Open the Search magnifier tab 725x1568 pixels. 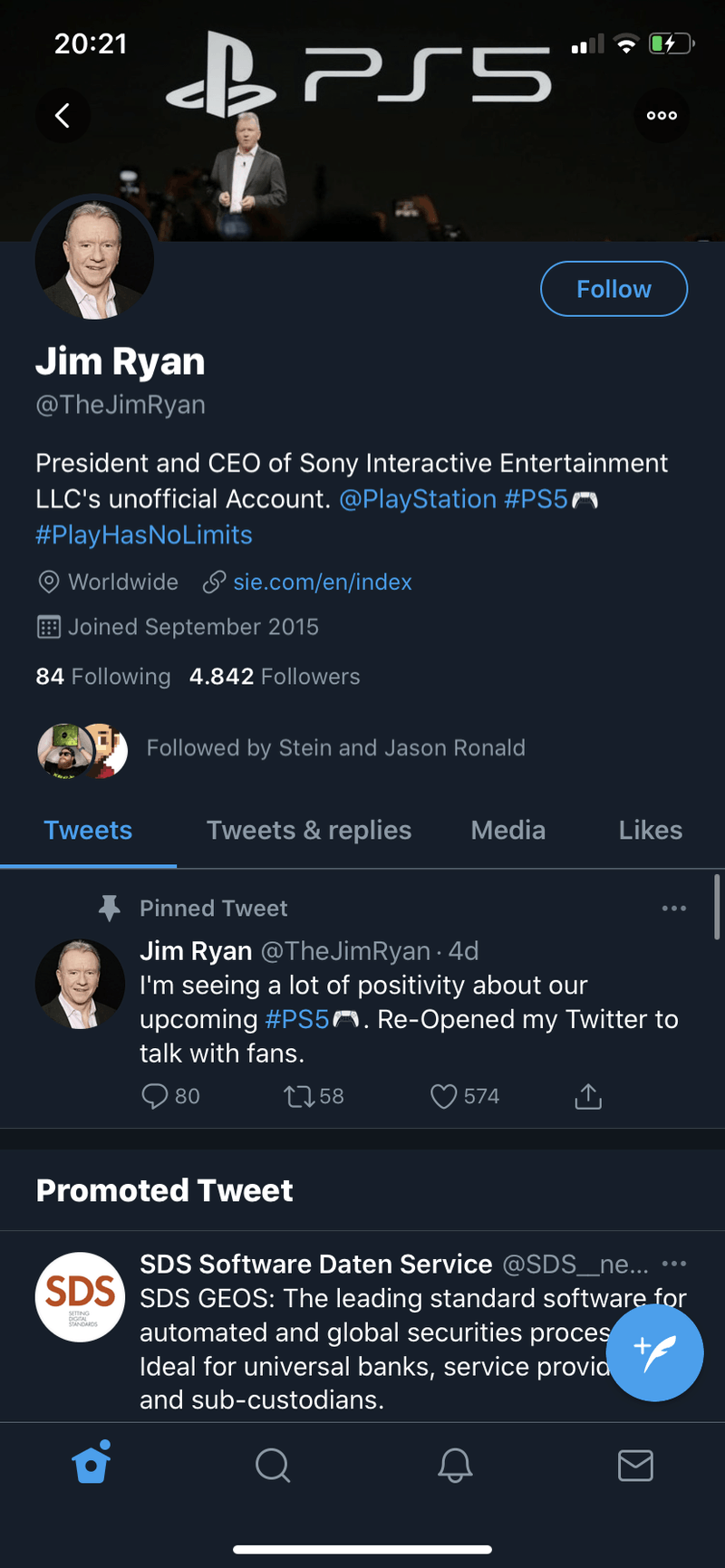pos(273,1465)
